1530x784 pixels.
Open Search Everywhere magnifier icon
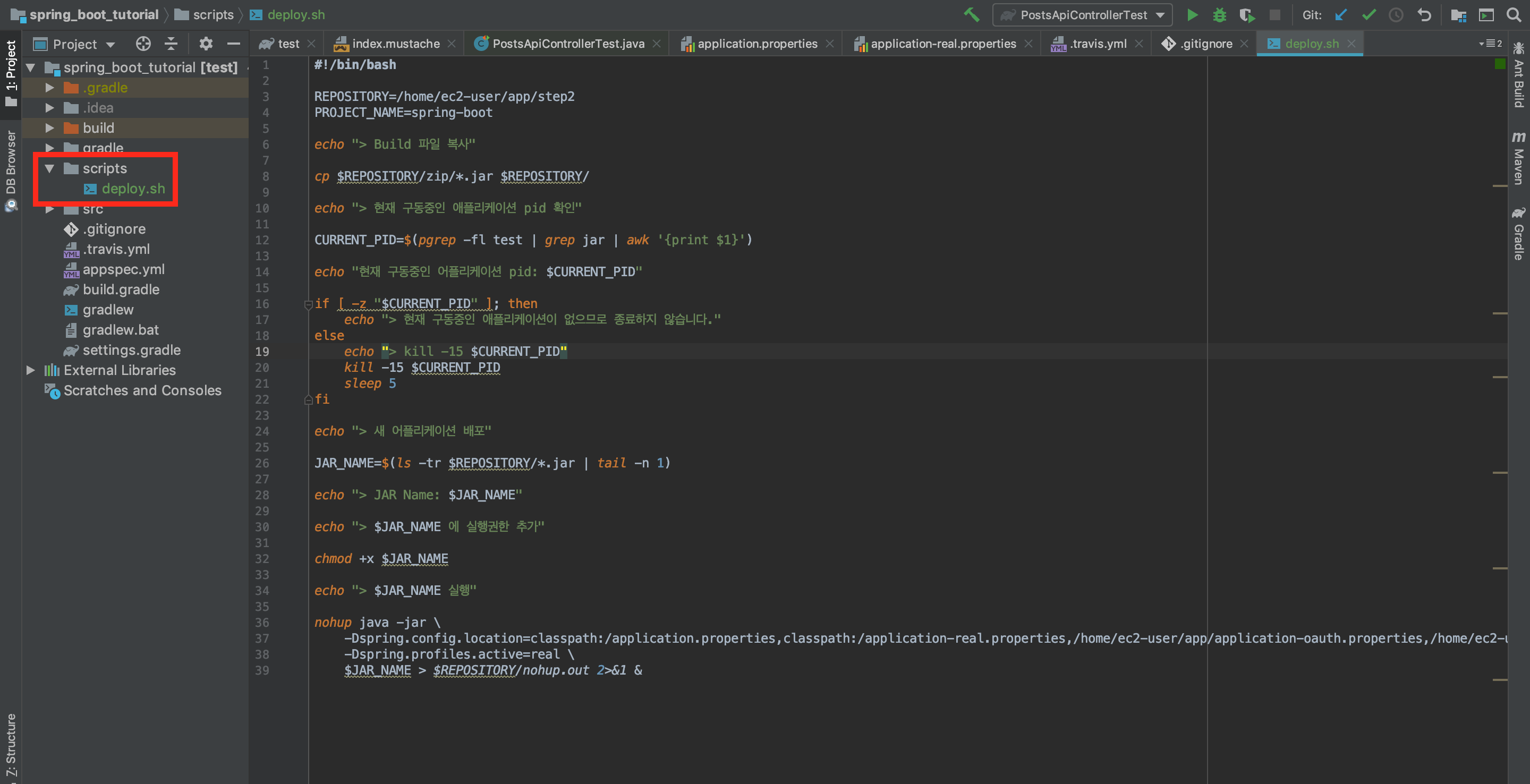[1514, 15]
